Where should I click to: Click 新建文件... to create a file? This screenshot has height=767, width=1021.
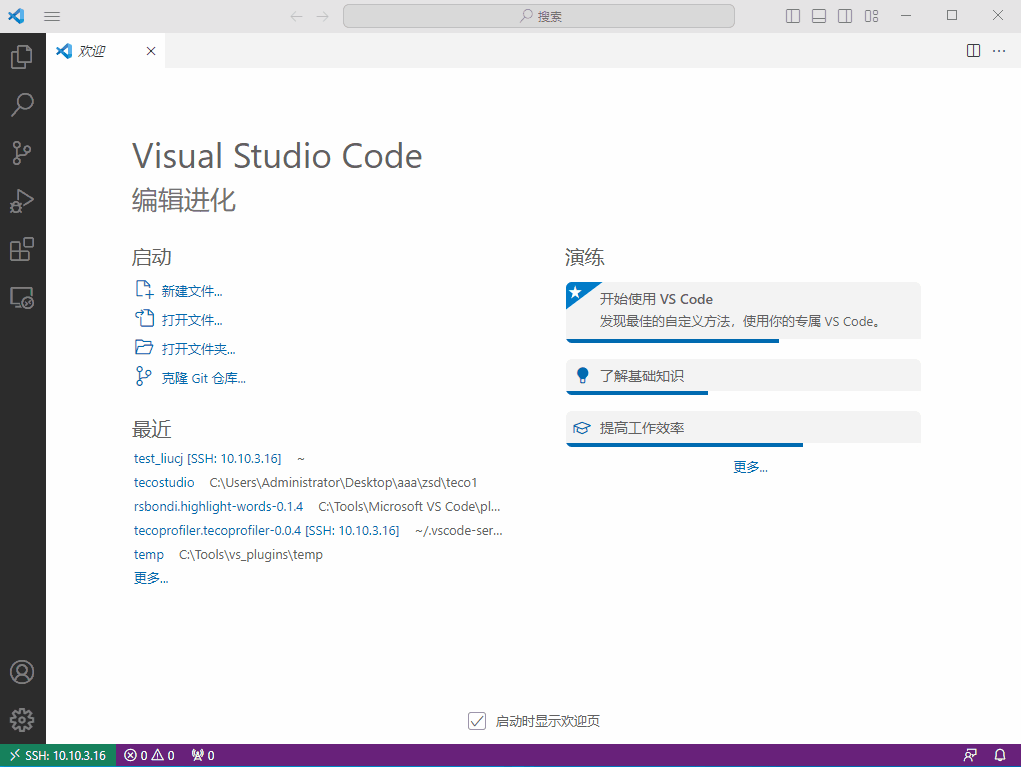pos(192,291)
